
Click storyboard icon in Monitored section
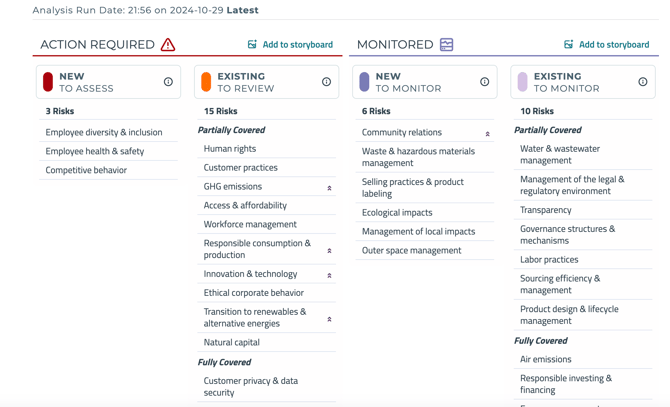(568, 44)
